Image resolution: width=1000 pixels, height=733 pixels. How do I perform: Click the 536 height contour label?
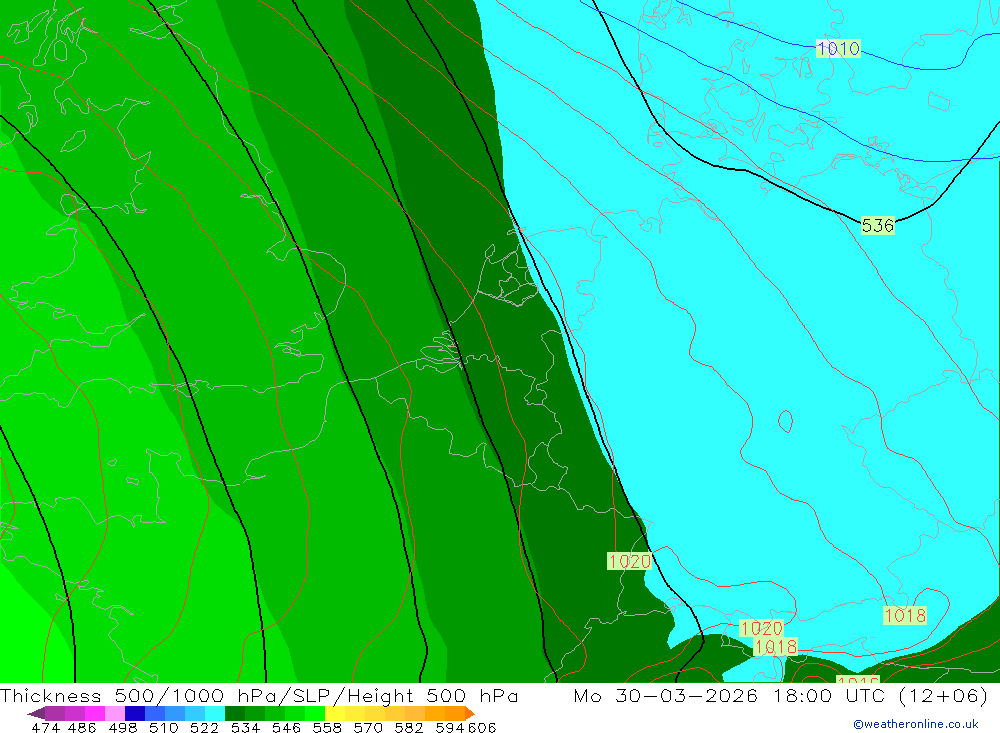click(878, 225)
